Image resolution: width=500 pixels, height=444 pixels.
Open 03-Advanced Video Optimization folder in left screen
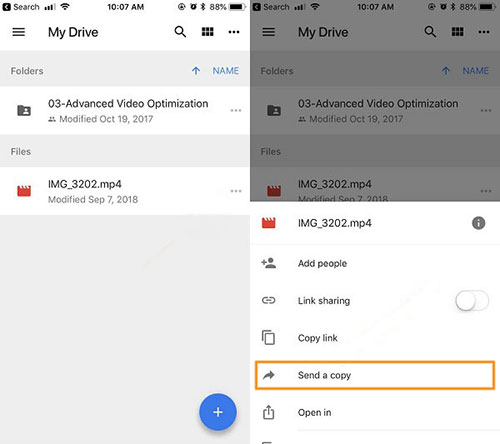[x=125, y=110]
